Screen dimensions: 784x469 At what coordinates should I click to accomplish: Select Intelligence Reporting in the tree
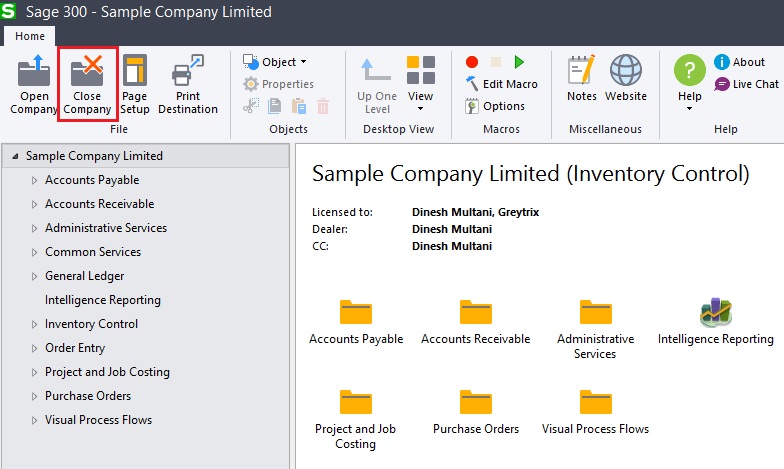[102, 300]
